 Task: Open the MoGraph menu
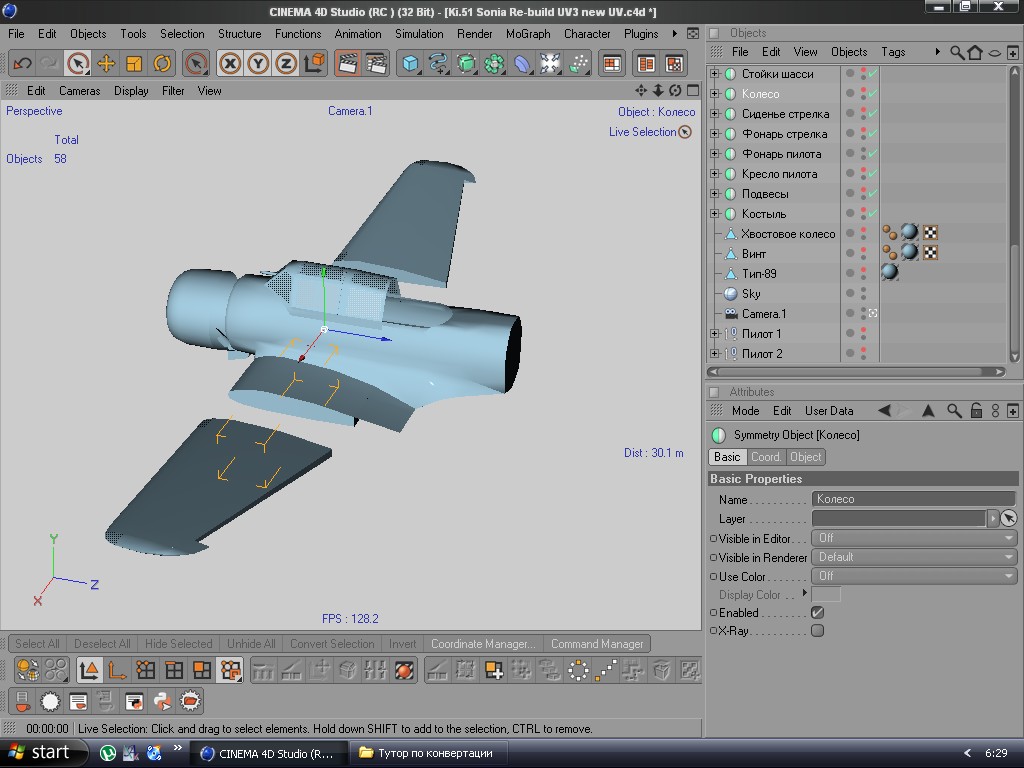(527, 33)
